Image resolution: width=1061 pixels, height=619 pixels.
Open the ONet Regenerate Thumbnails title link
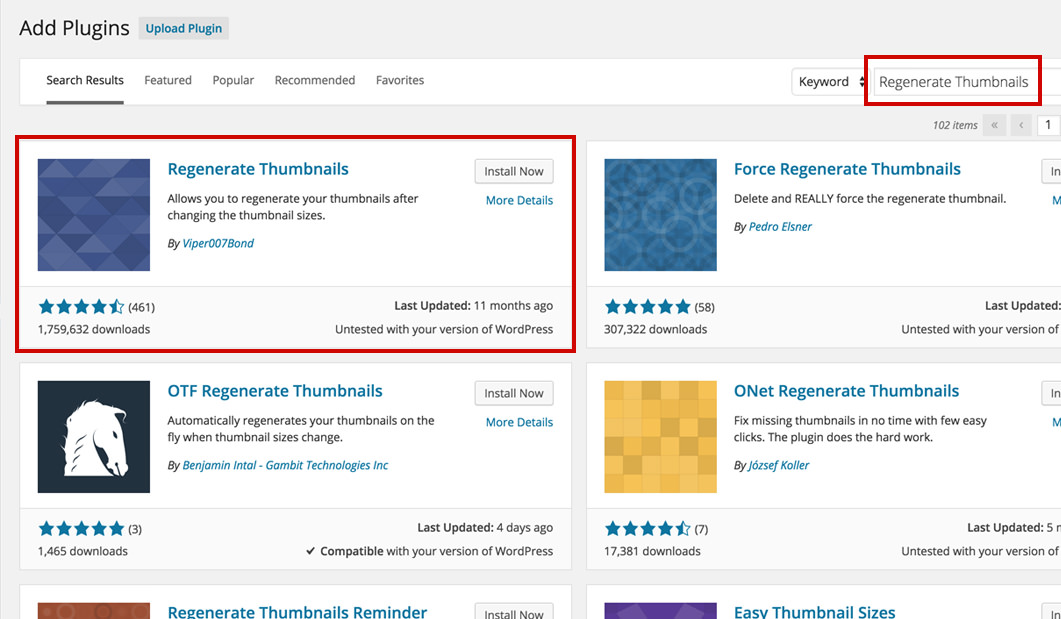(x=846, y=391)
